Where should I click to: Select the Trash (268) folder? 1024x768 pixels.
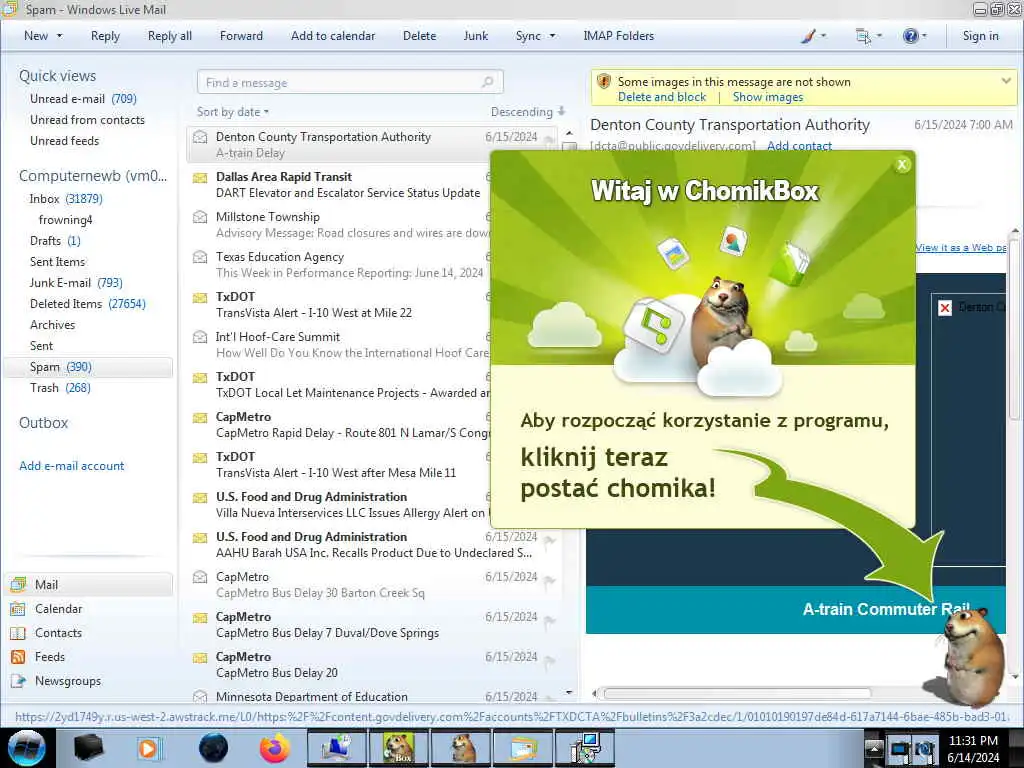pos(60,388)
